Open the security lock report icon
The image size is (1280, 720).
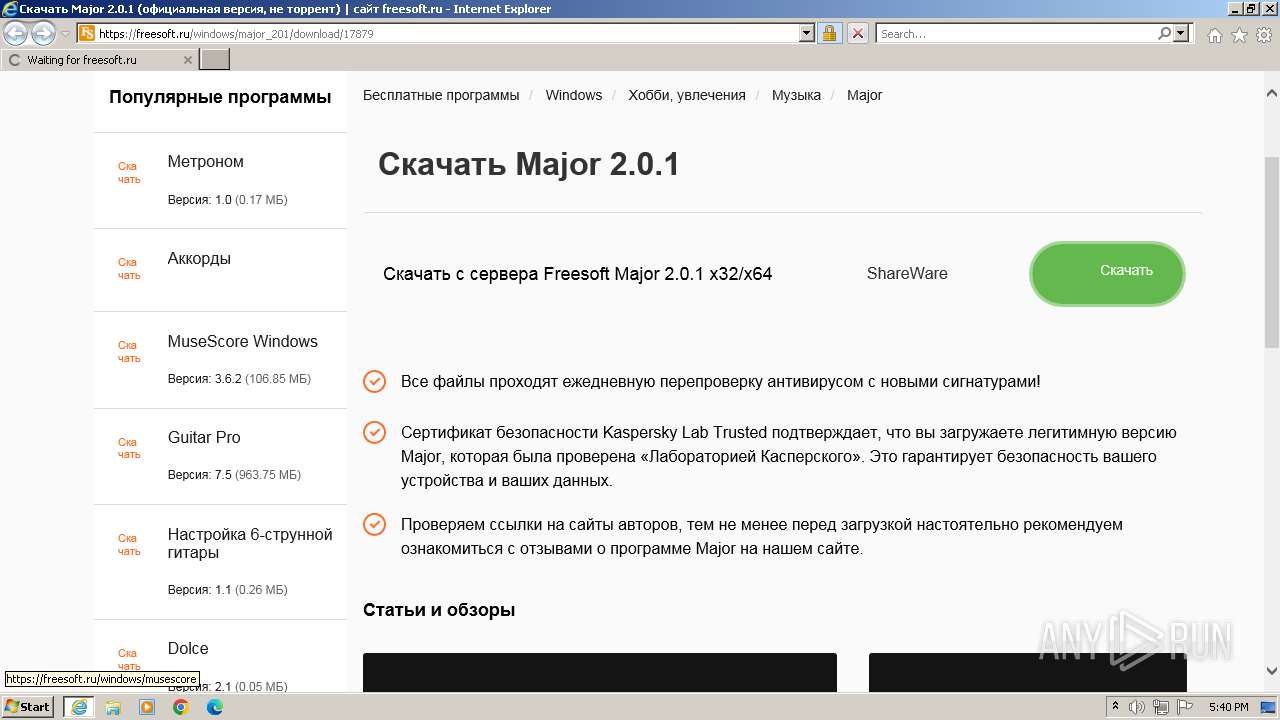pyautogui.click(x=829, y=33)
